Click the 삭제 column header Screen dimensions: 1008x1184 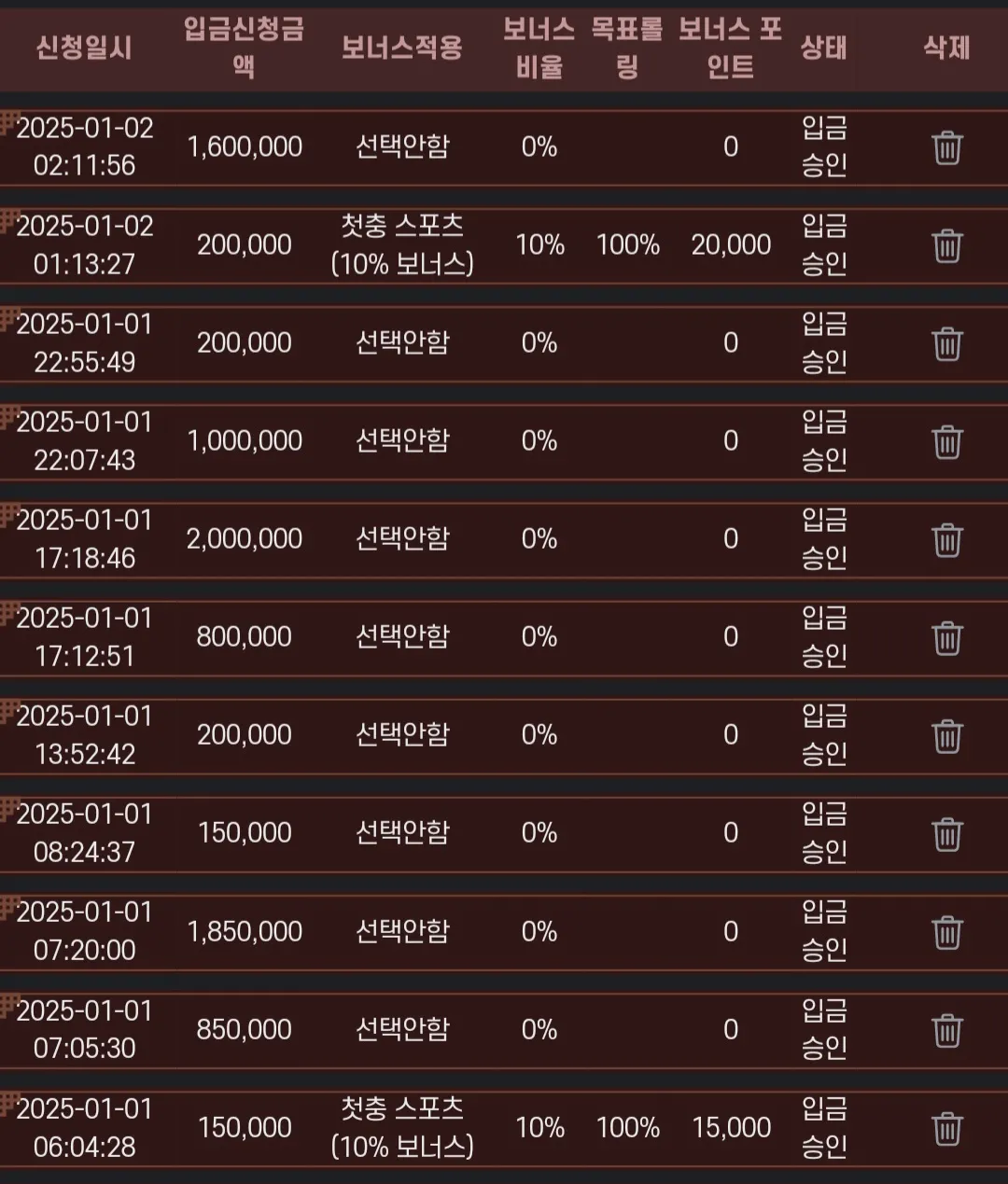[x=946, y=47]
